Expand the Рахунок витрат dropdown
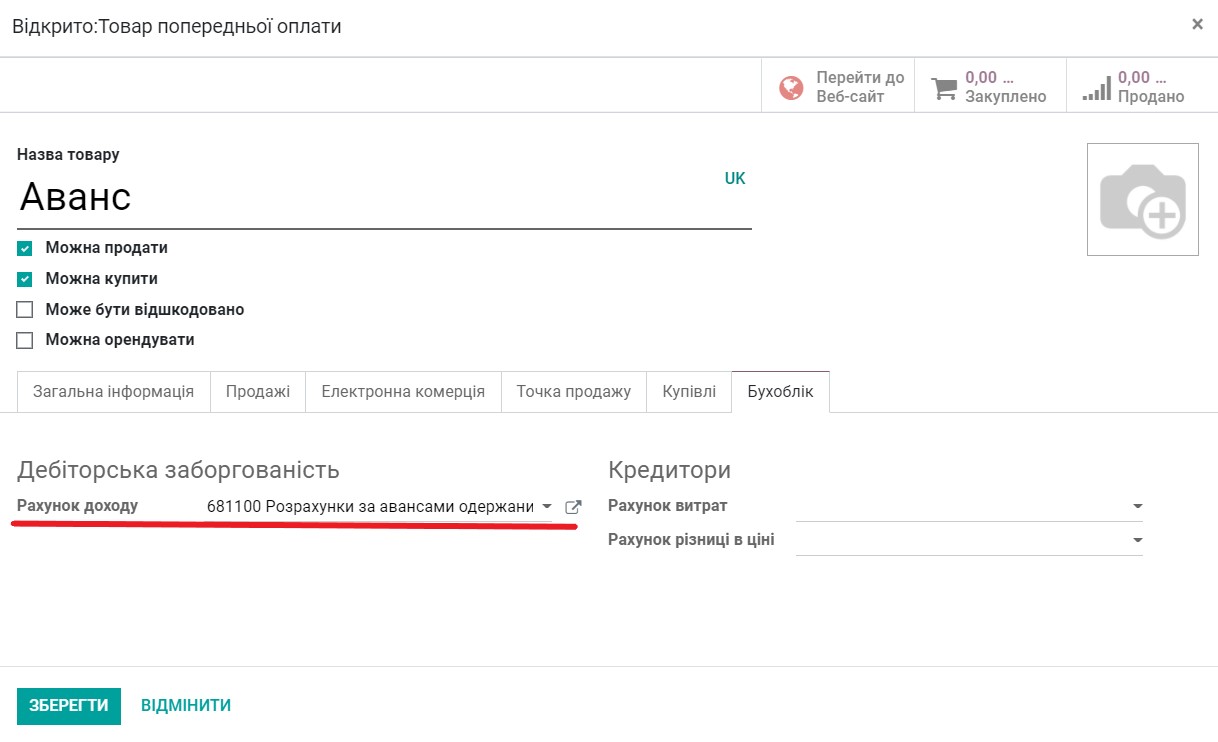 [x=1136, y=506]
